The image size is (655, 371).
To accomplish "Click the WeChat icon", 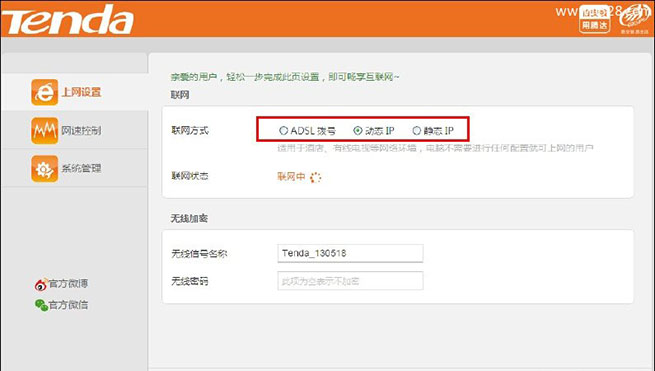I will [41, 305].
